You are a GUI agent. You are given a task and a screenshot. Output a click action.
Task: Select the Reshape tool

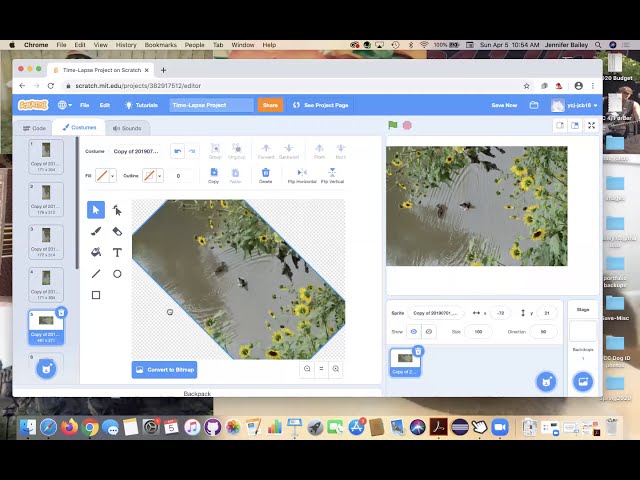[x=117, y=210]
